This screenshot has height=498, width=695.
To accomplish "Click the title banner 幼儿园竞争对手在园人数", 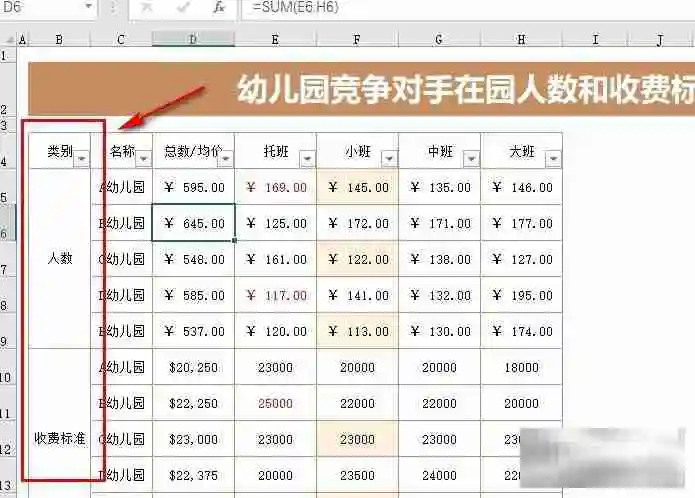I will pyautogui.click(x=362, y=89).
